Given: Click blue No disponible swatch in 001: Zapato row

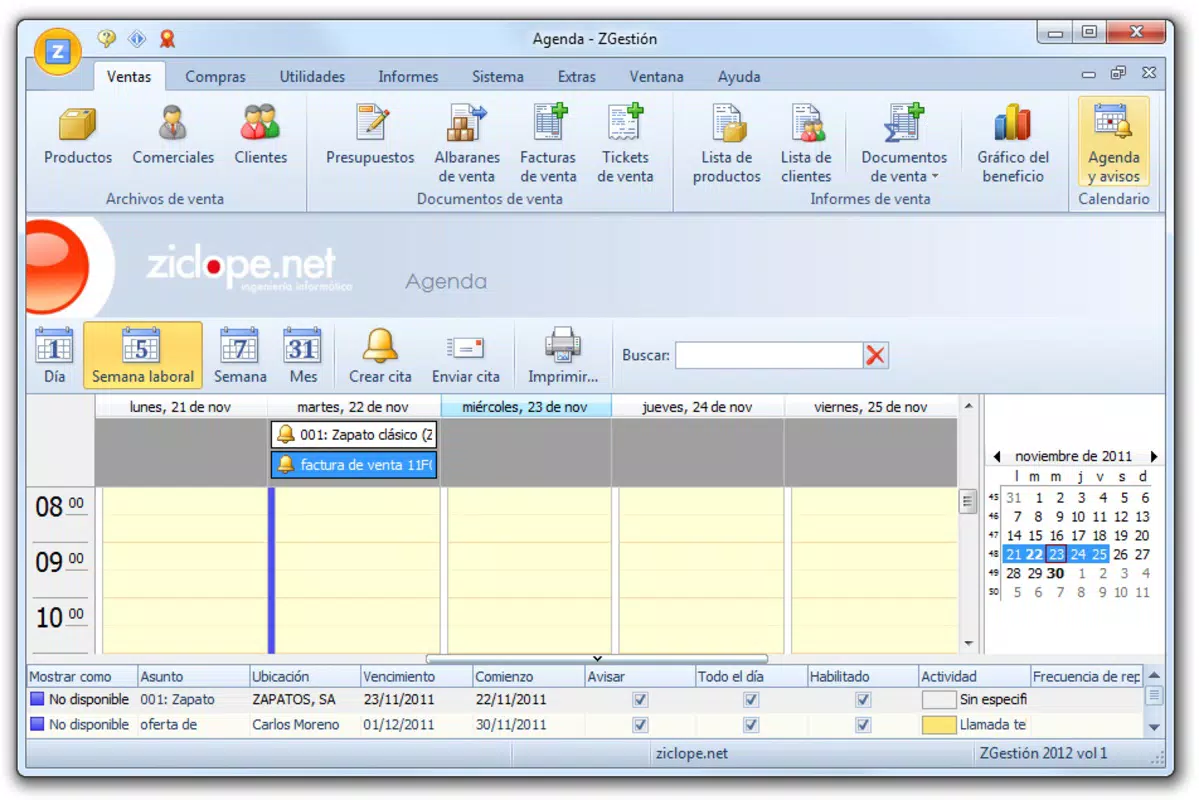Looking at the screenshot, I should [x=37, y=699].
